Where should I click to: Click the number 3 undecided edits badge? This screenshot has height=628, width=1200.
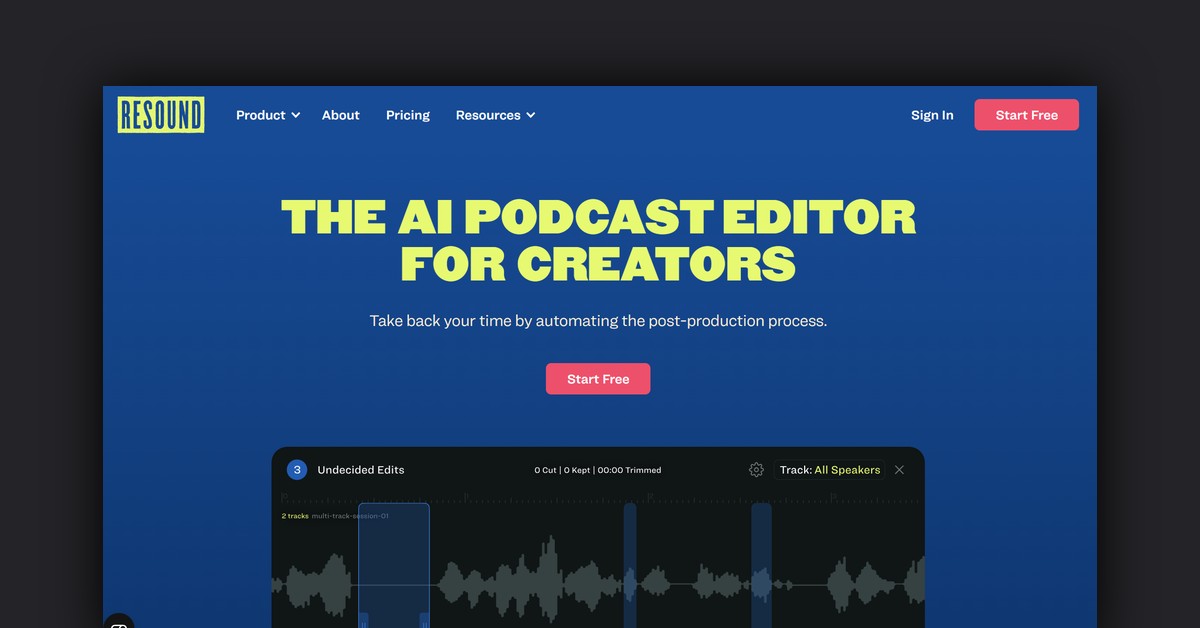(296, 470)
